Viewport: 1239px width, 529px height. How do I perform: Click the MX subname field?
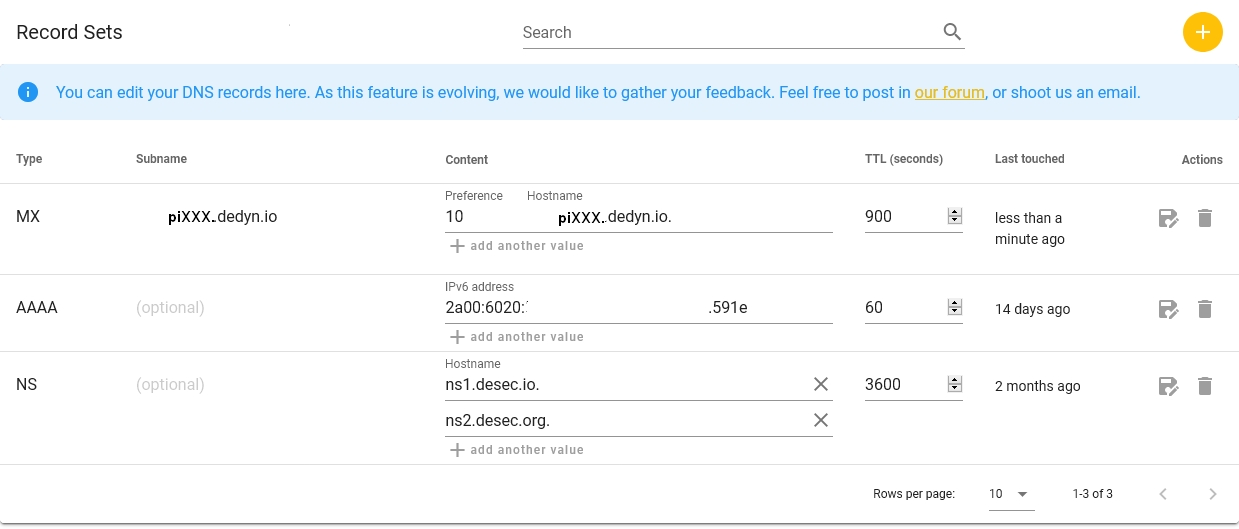click(223, 216)
